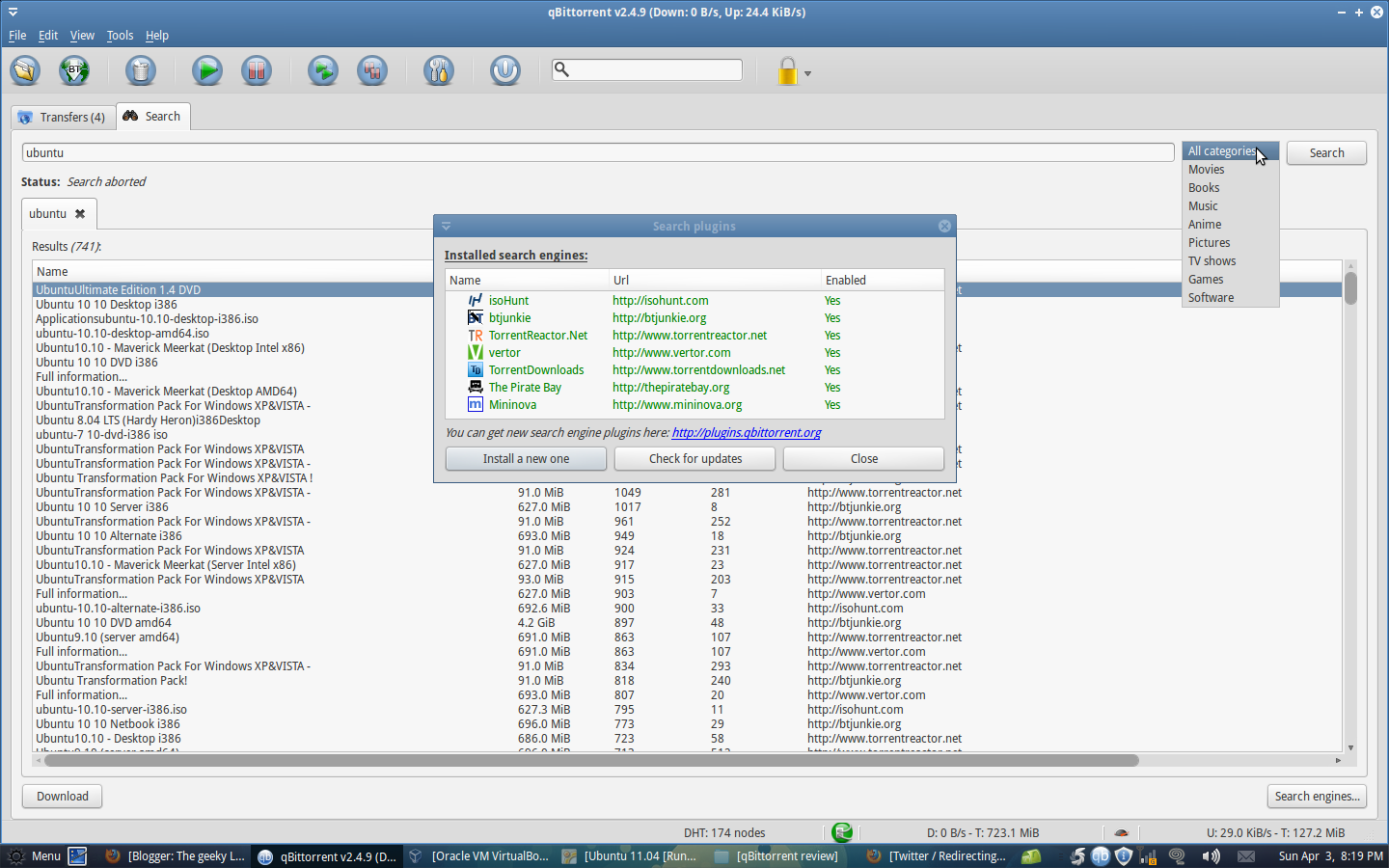Click the Url column header in plugins list
Viewport: 1389px width, 868px height.
[x=714, y=280]
